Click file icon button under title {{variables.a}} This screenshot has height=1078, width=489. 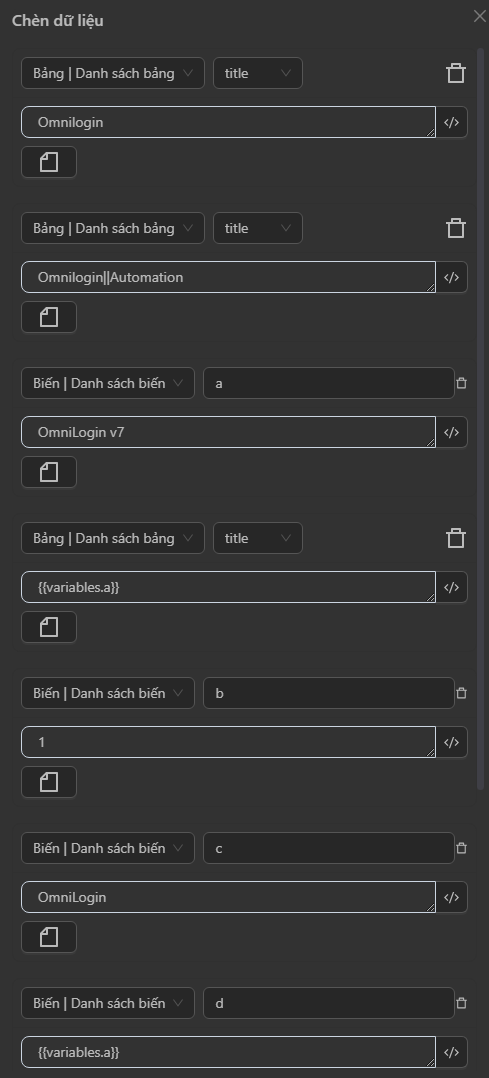(49, 627)
